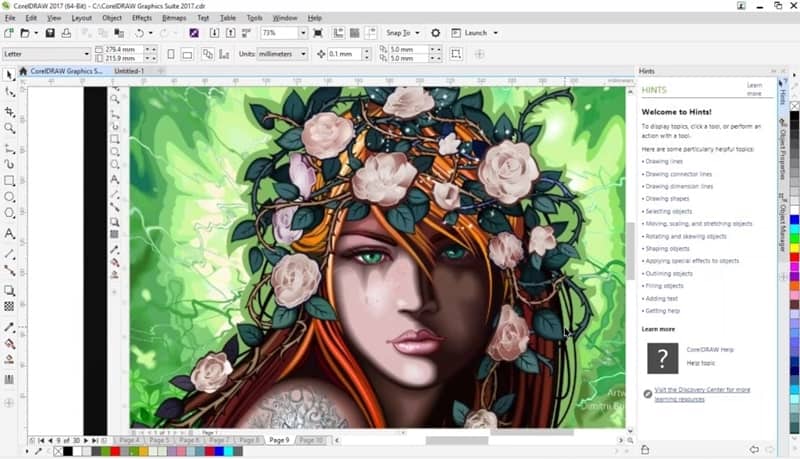The image size is (800, 459).
Task: Toggle Show guidelines button
Action: click(370, 33)
